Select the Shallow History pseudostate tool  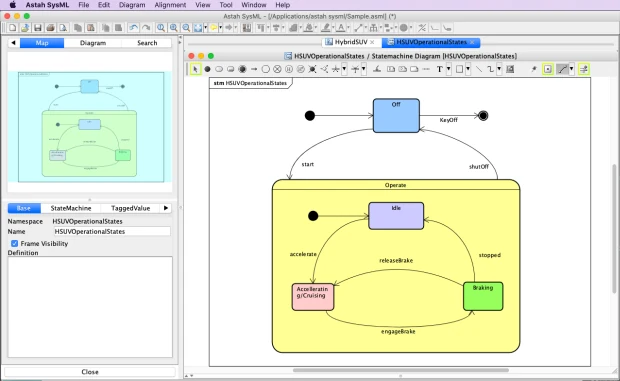[x=289, y=69]
